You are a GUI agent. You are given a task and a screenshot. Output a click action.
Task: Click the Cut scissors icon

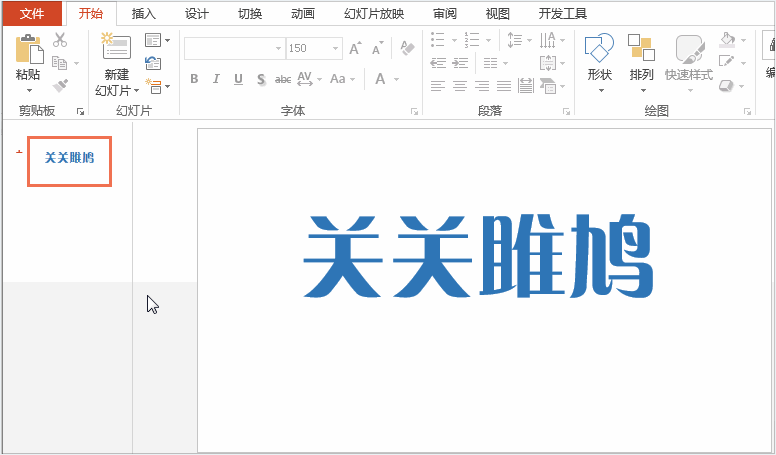pyautogui.click(x=60, y=40)
